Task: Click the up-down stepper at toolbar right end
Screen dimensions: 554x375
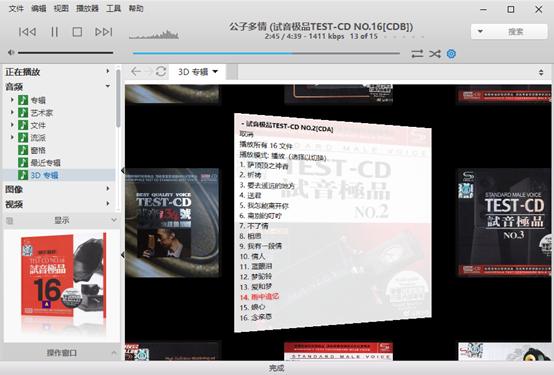Action: coord(541,72)
